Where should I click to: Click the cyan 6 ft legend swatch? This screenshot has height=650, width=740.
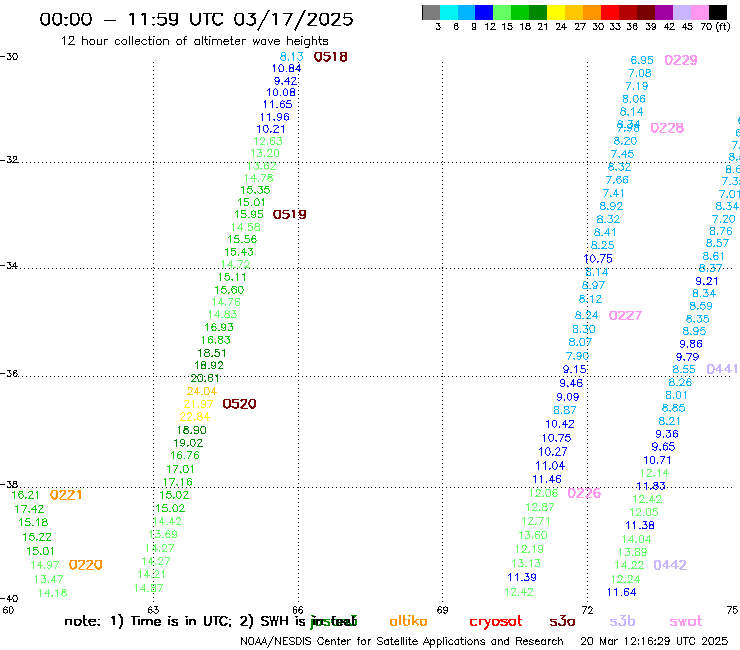(449, 12)
